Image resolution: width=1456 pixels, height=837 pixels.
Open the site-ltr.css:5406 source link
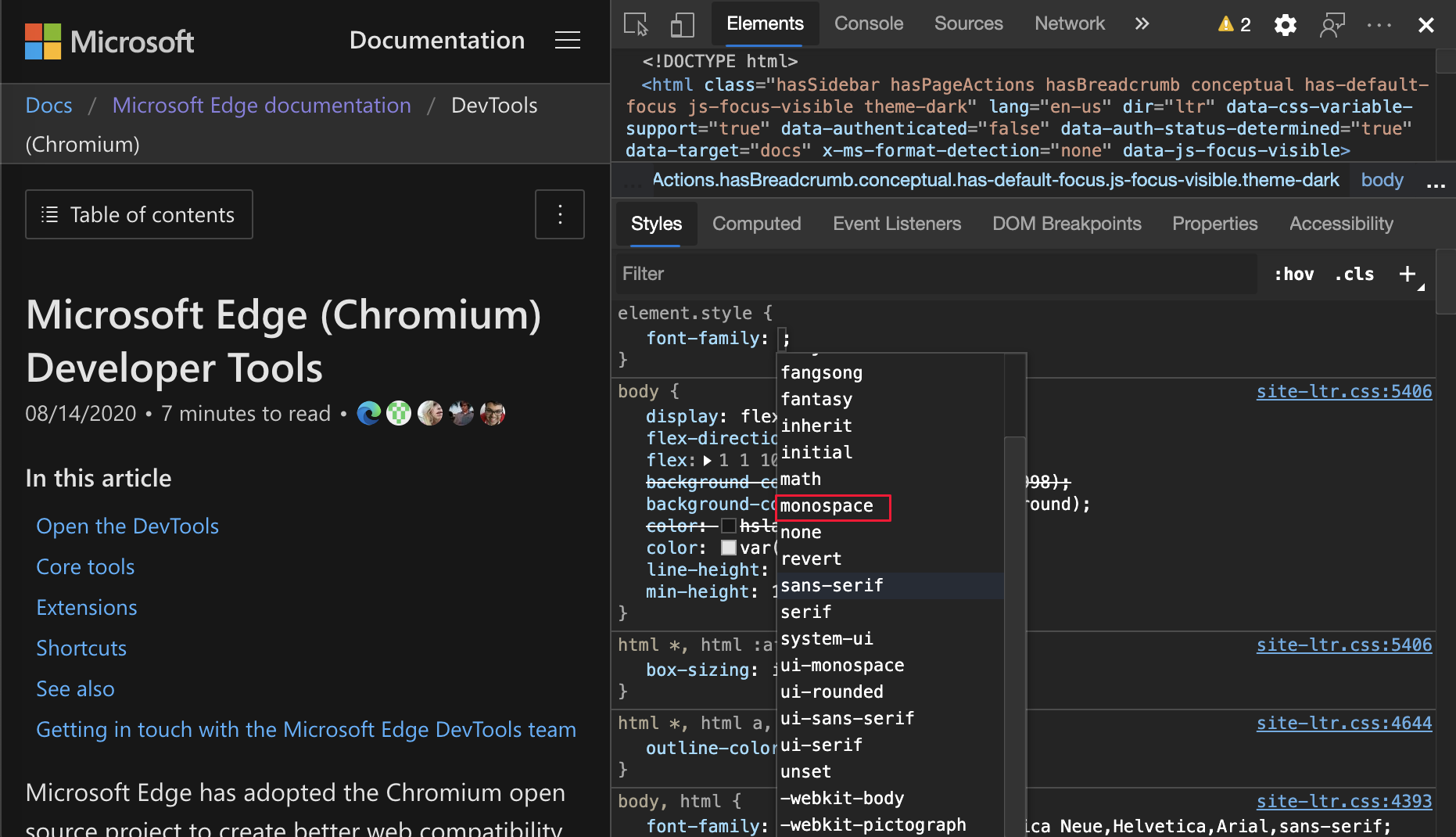pos(1343,391)
